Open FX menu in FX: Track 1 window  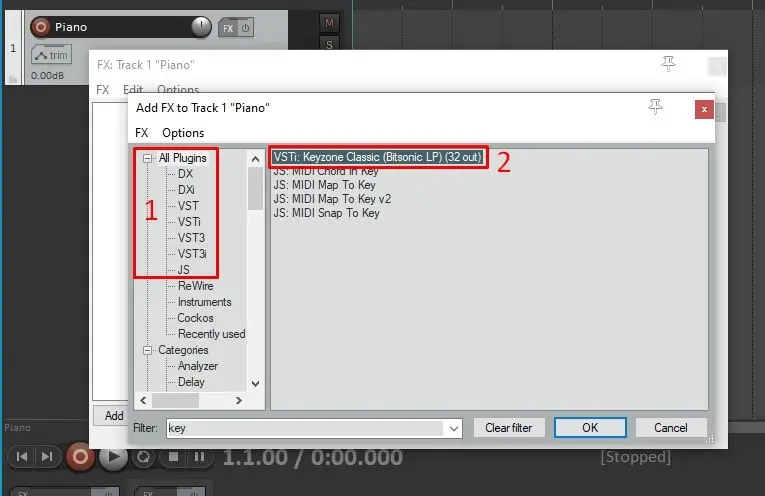pyautogui.click(x=102, y=90)
